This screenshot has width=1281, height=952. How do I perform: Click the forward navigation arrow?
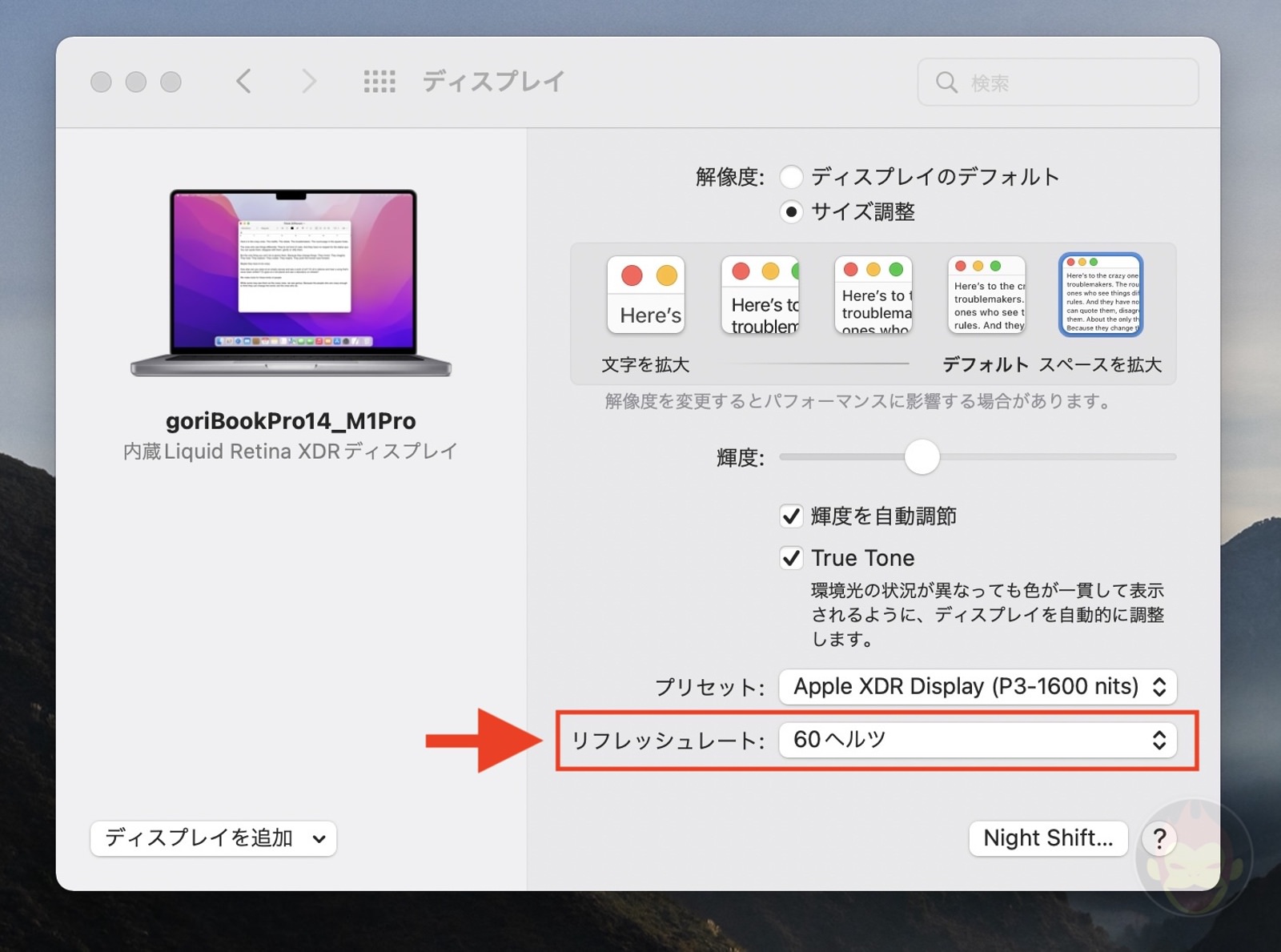[309, 81]
